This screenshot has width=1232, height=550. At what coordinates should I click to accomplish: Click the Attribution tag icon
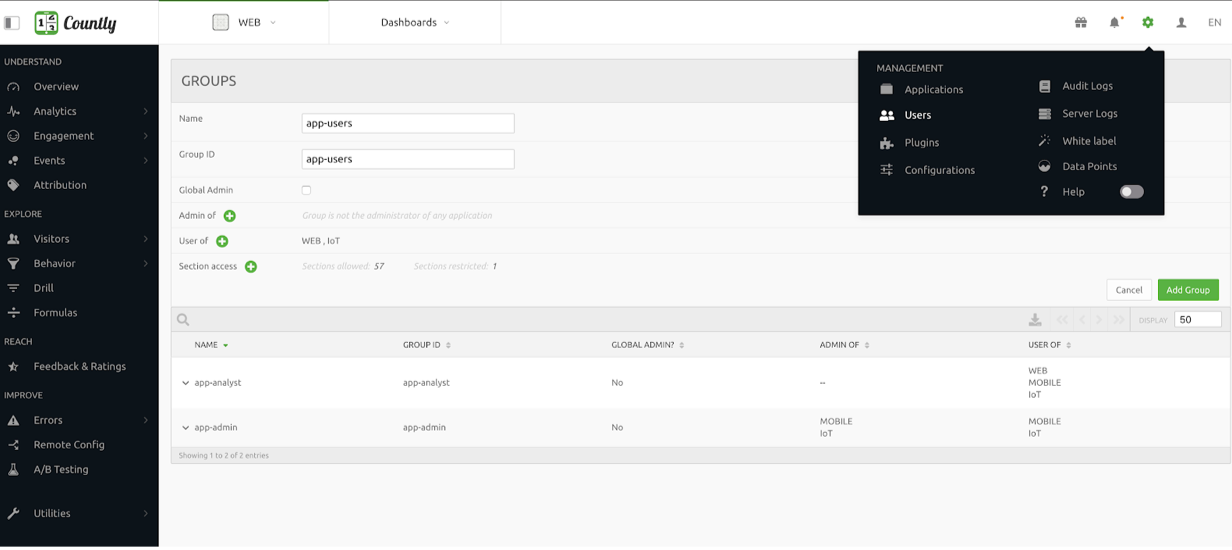coord(13,185)
